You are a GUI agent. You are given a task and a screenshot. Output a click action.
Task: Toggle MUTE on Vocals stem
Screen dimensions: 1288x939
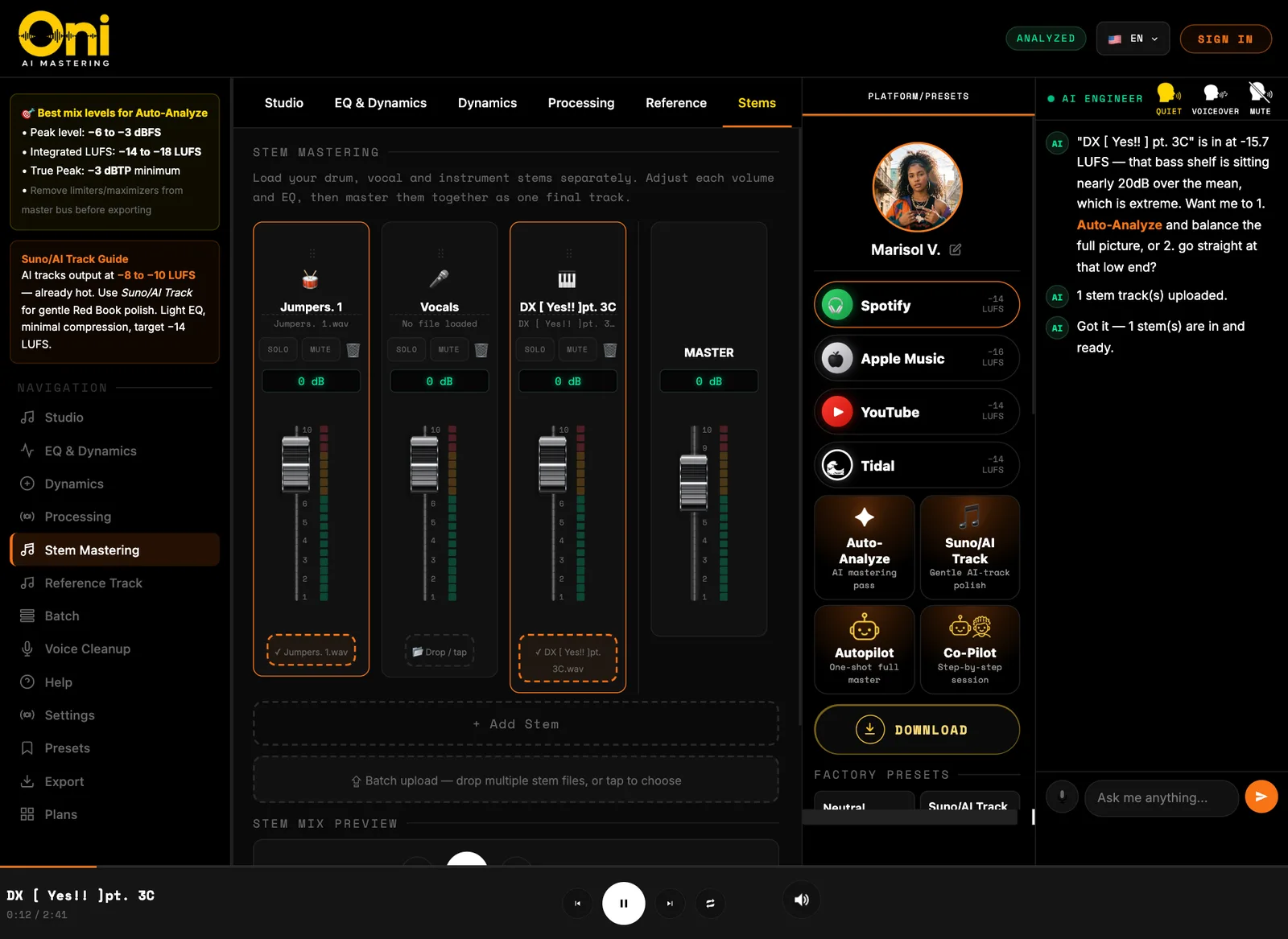(449, 350)
